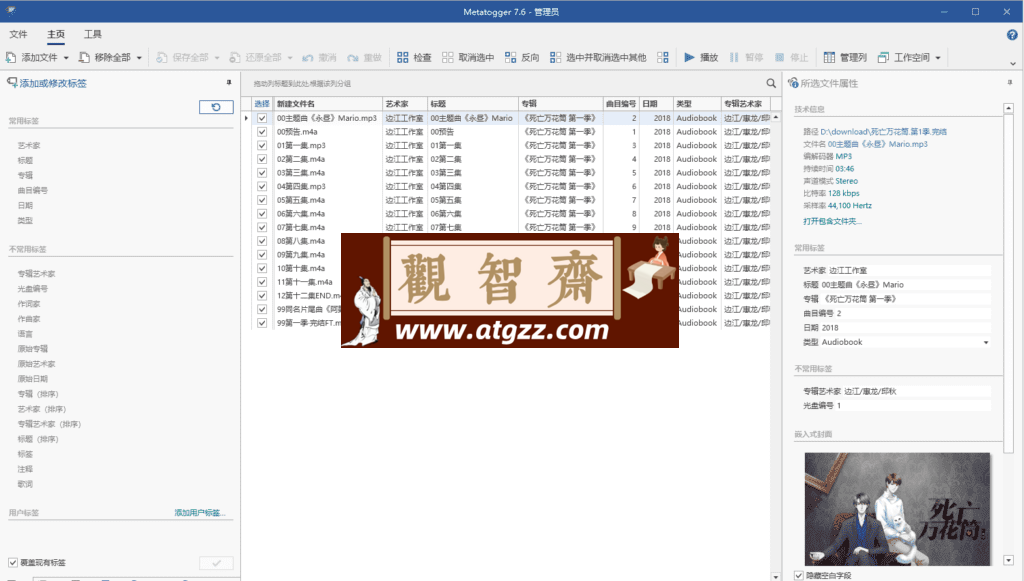The width and height of the screenshot is (1024, 581).
Task: Click the file list vertical scrollbar up arrow
Action: point(776,118)
